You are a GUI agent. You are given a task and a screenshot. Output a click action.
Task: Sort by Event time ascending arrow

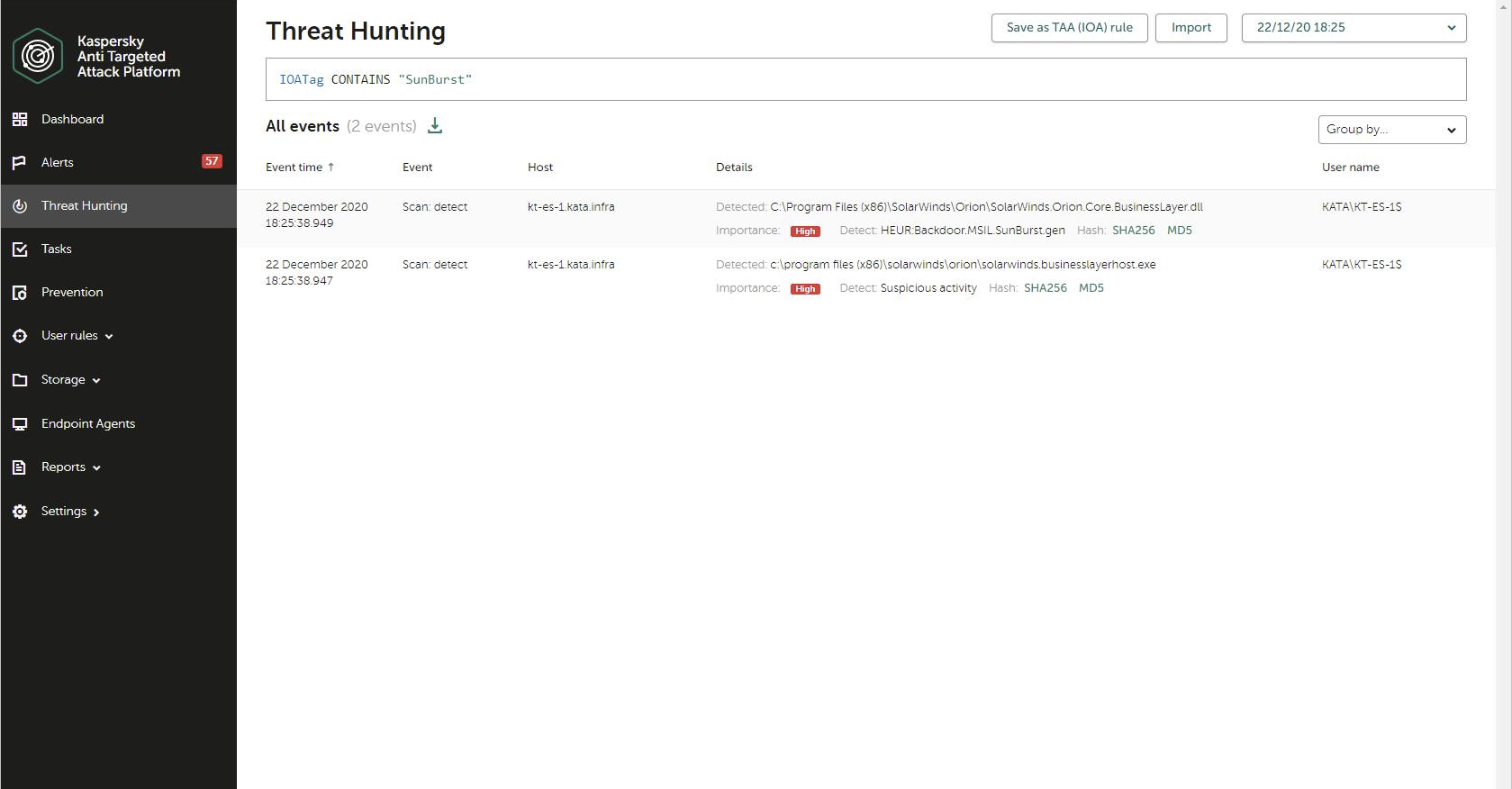330,167
